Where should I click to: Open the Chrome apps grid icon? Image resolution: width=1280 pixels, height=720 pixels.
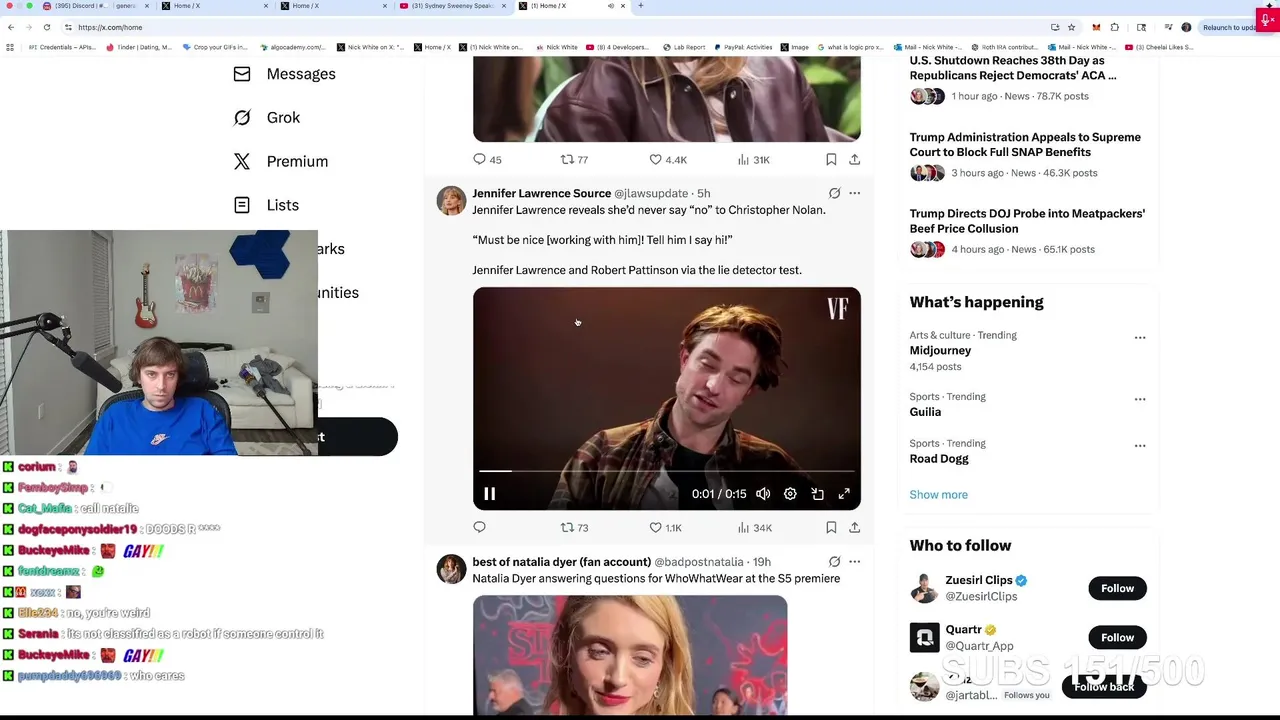point(10,47)
